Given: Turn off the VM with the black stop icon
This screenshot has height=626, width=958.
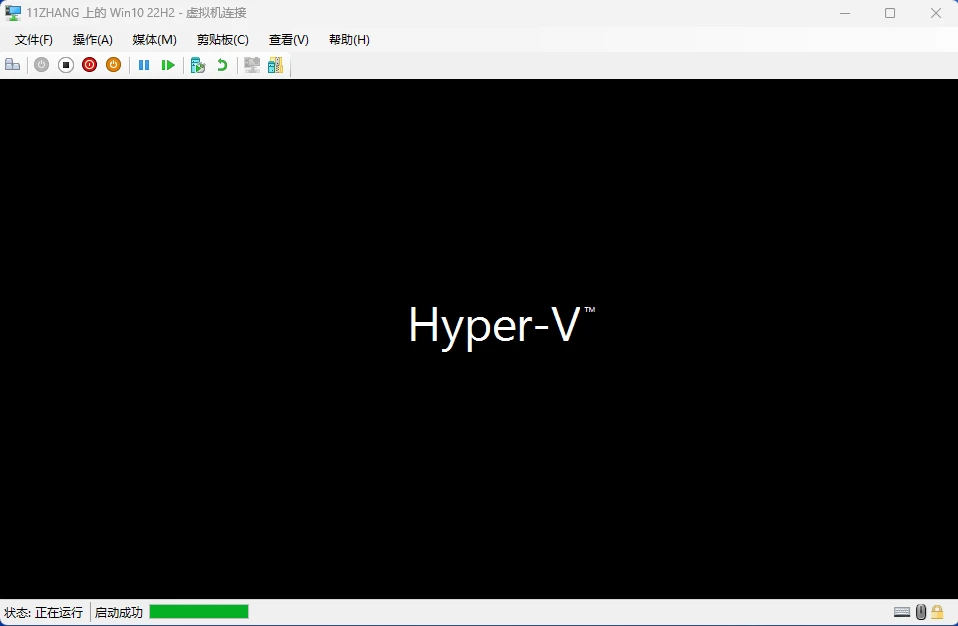Looking at the screenshot, I should point(65,65).
